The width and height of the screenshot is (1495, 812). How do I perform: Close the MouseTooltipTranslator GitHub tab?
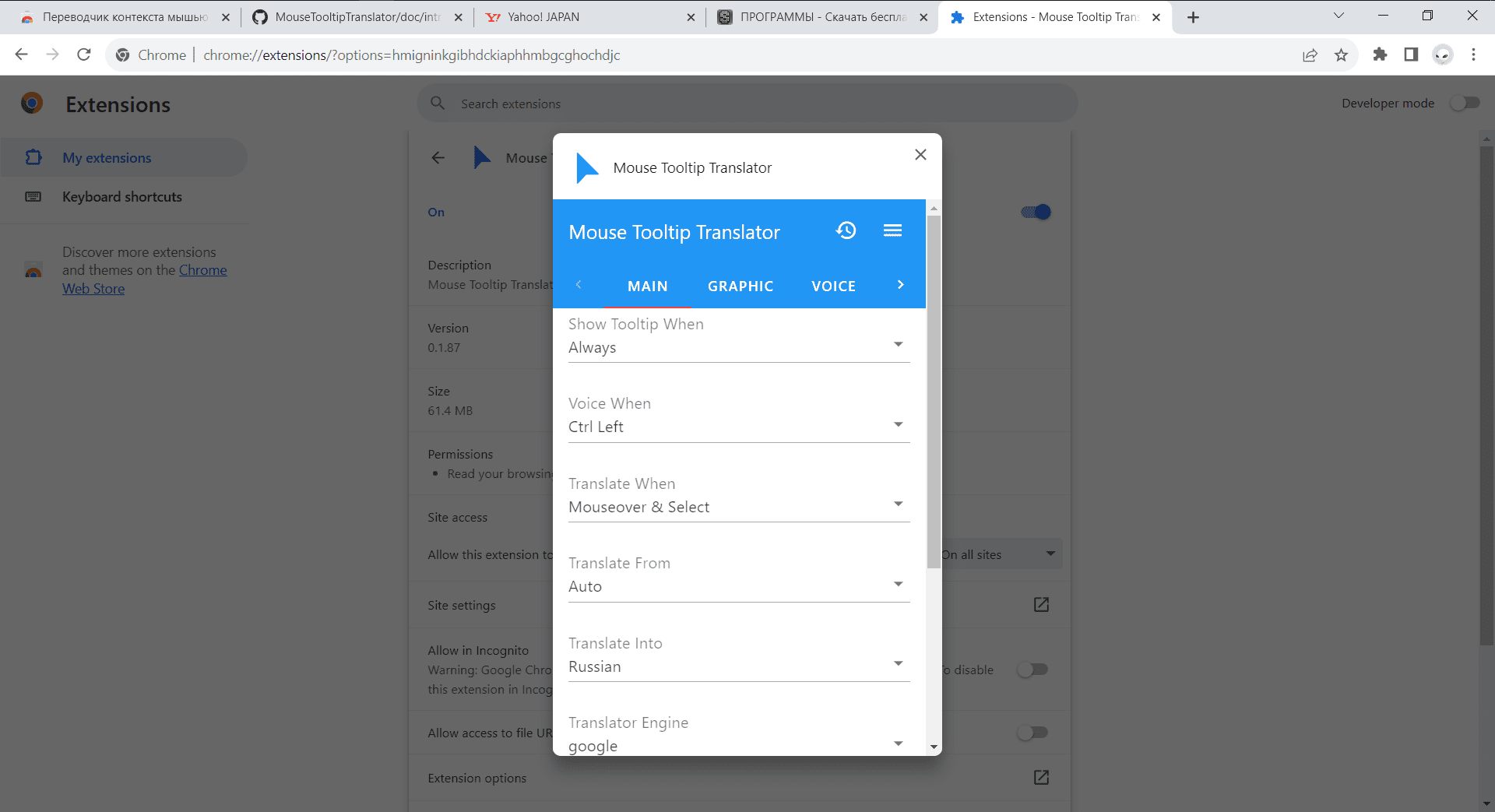pyautogui.click(x=458, y=17)
